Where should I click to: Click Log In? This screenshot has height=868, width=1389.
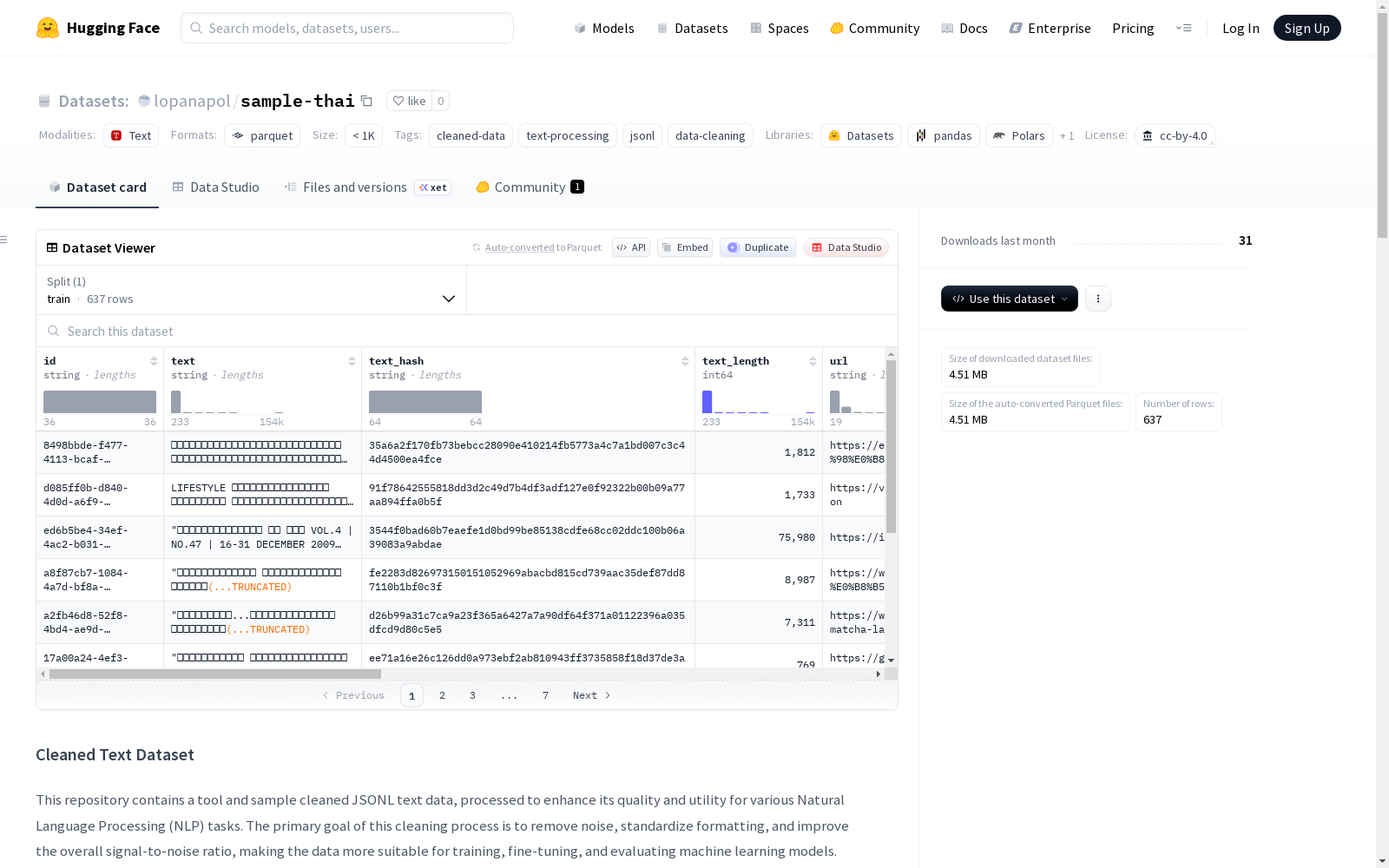[x=1241, y=28]
